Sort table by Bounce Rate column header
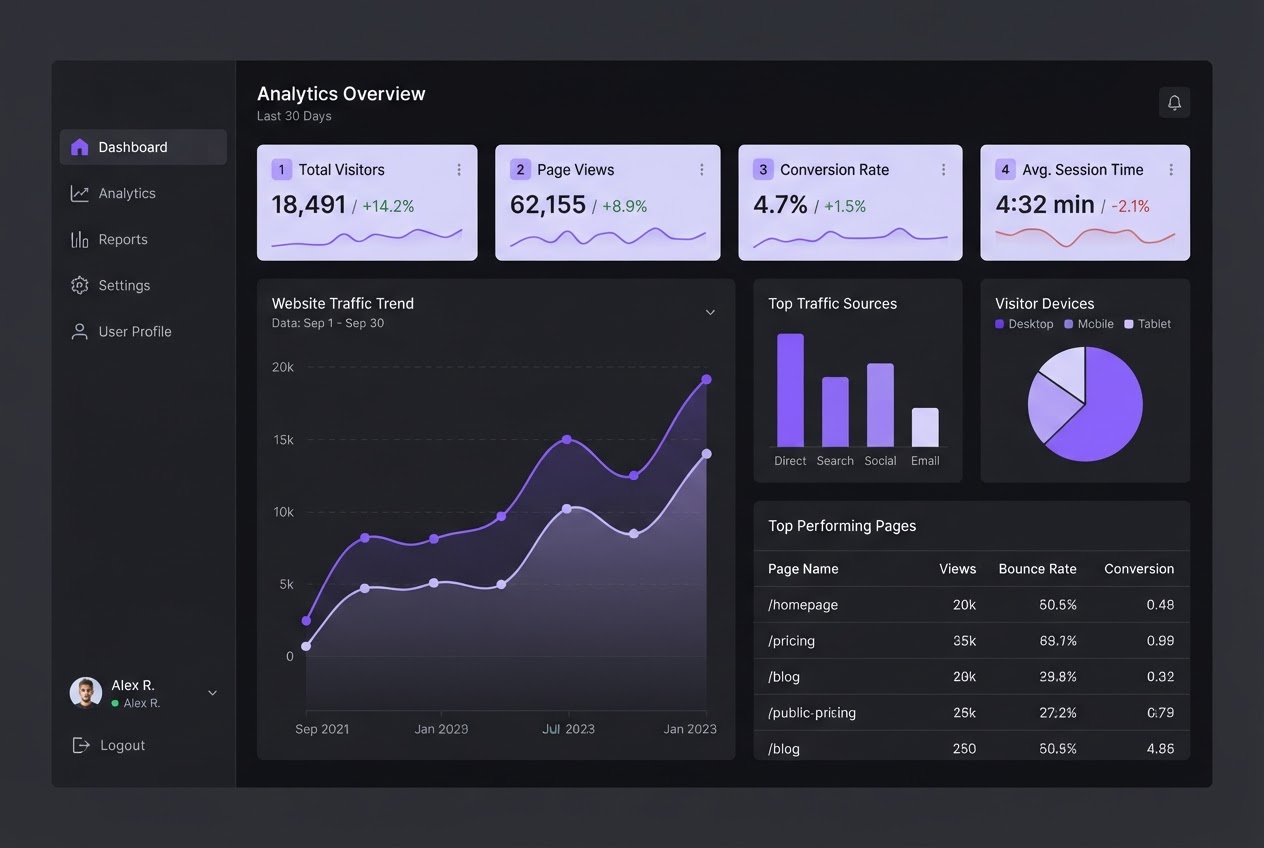The height and width of the screenshot is (848, 1264). point(1037,569)
